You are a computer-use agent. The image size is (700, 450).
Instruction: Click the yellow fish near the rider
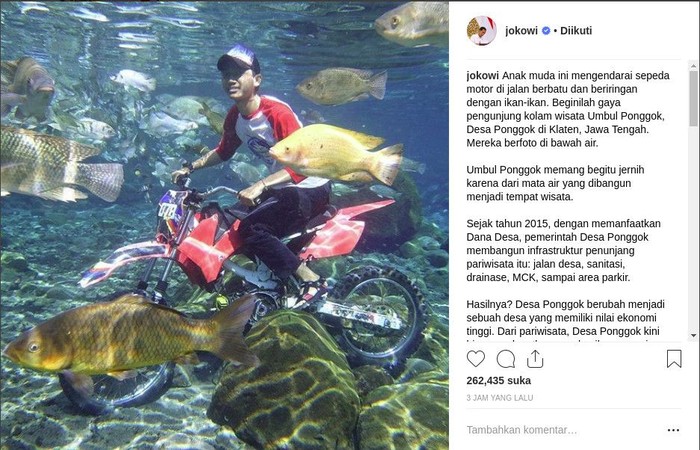tap(336, 153)
